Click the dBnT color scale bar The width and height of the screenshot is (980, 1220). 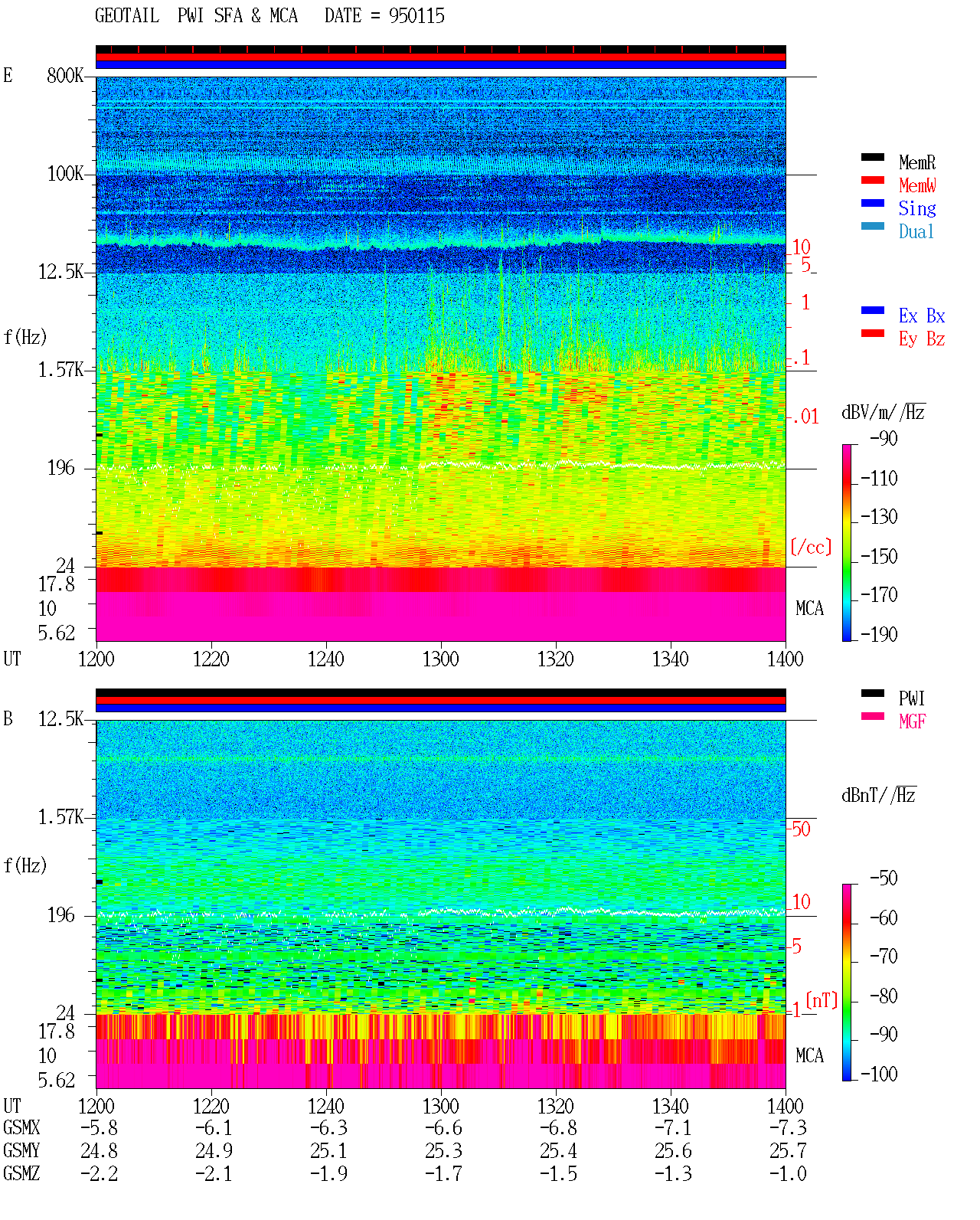pos(847,983)
